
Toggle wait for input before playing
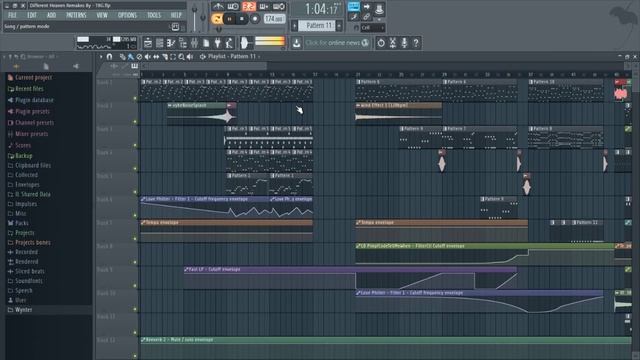233,7
